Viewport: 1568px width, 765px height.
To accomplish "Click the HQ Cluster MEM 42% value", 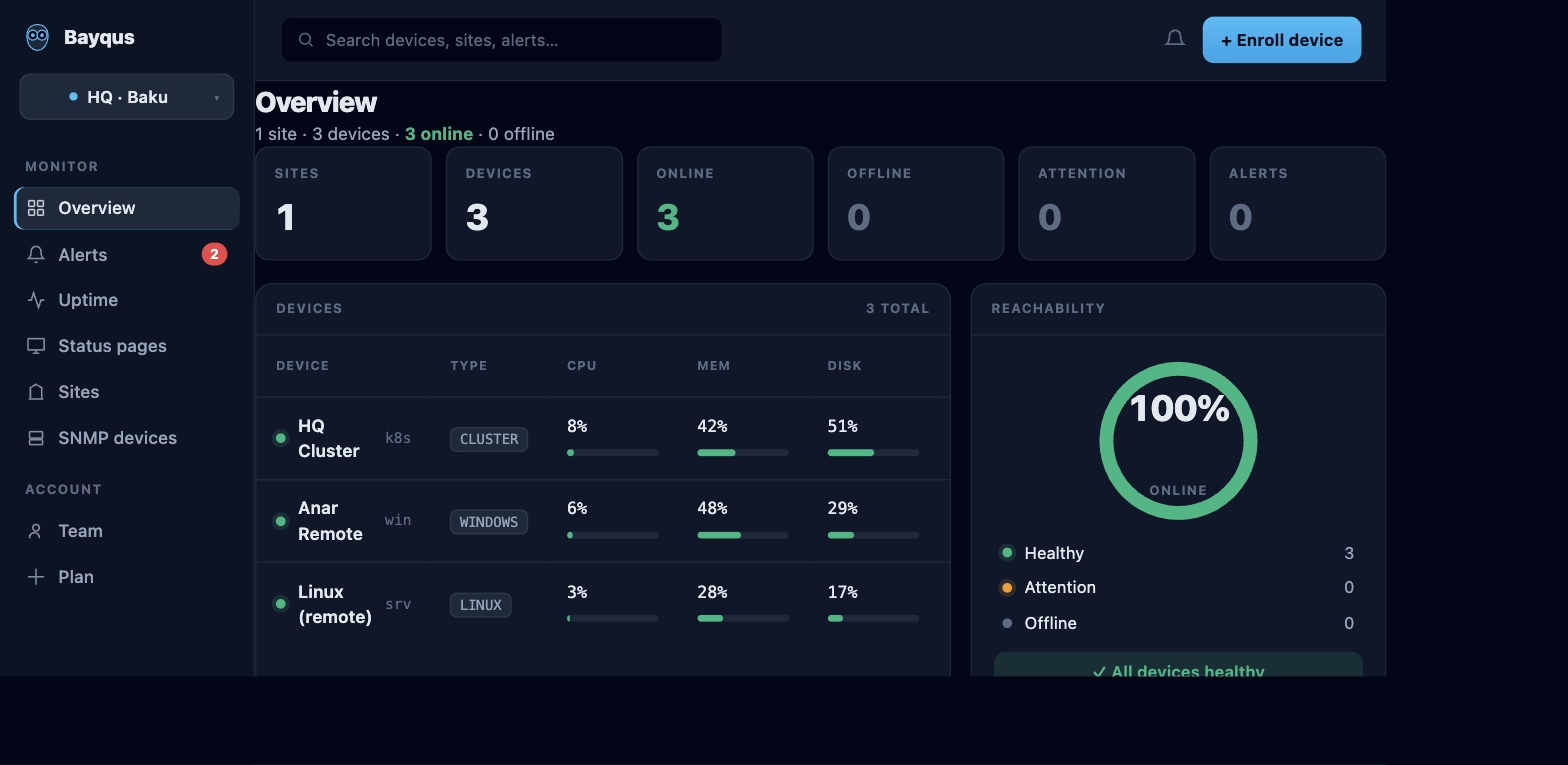I will point(712,426).
